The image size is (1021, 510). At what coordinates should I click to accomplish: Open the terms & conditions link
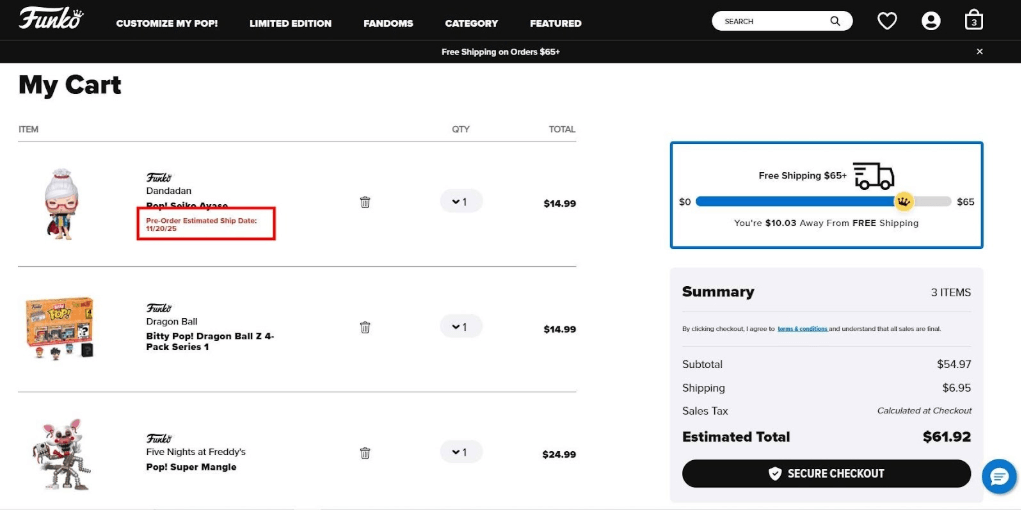[x=802, y=329]
